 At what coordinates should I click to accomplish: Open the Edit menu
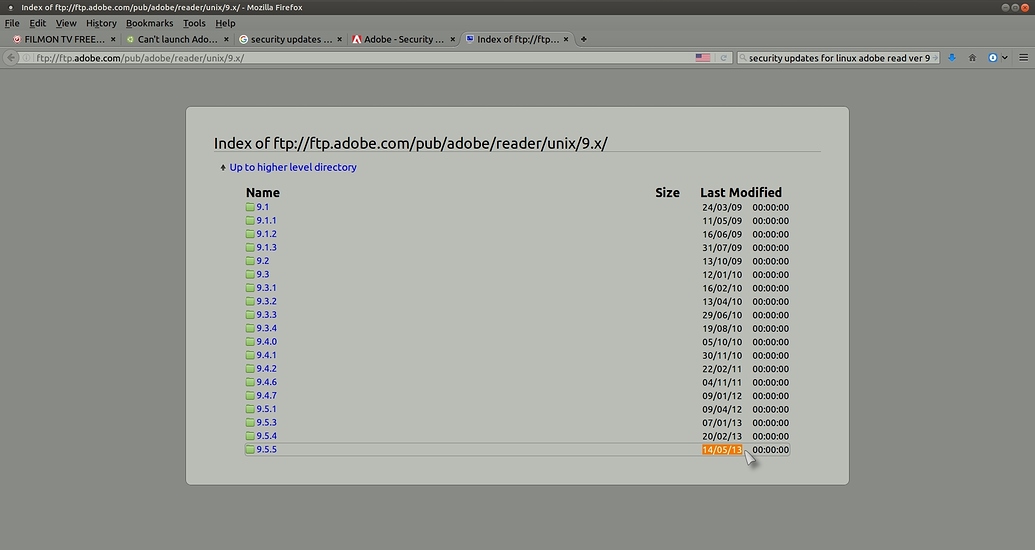[38, 23]
